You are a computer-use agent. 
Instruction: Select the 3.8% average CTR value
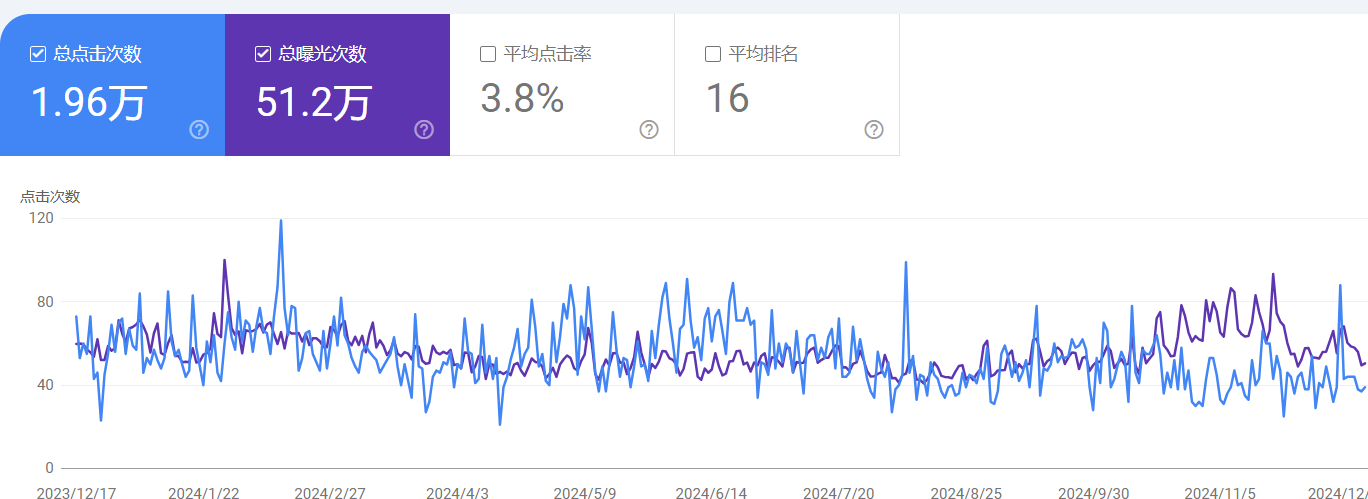coord(522,99)
